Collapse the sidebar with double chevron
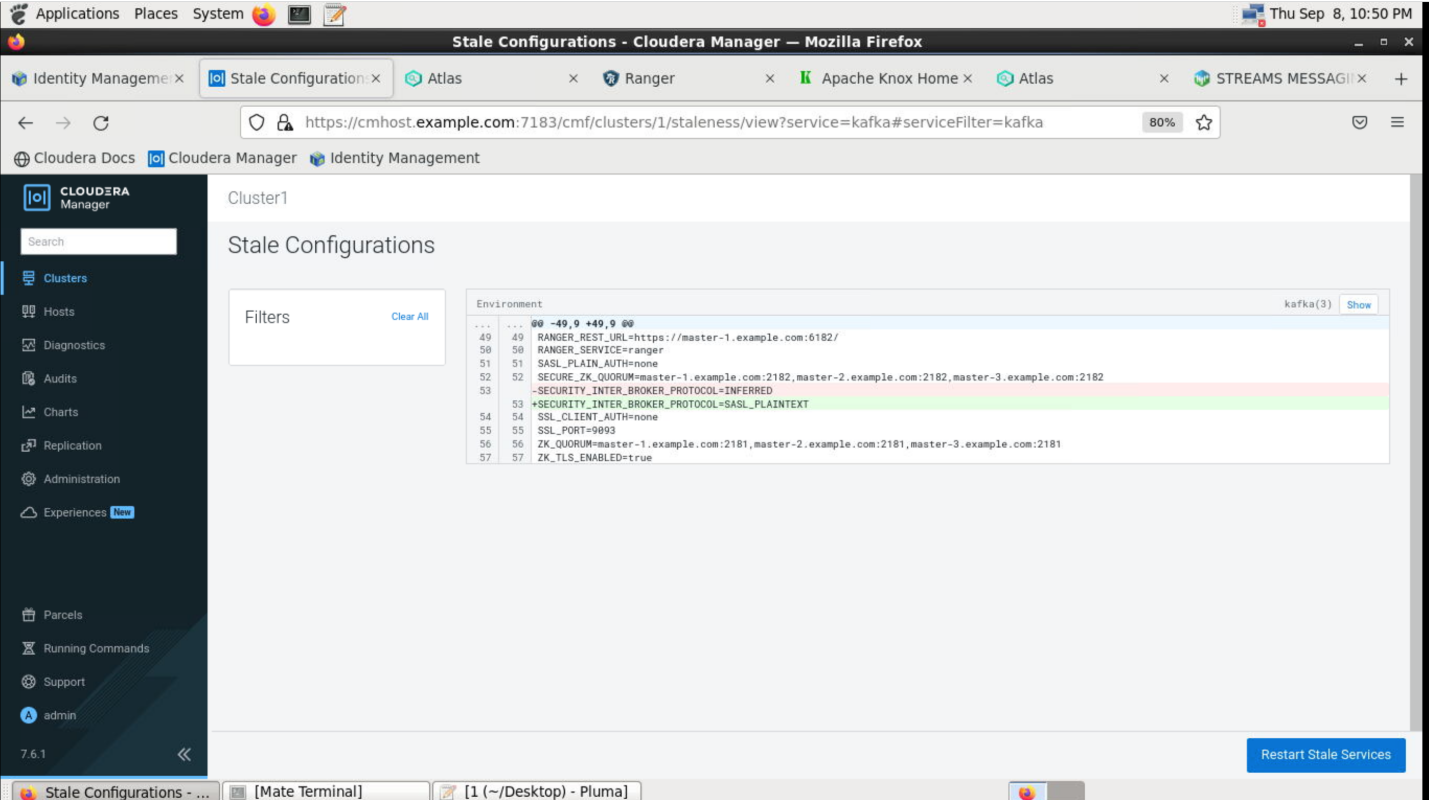 [184, 754]
